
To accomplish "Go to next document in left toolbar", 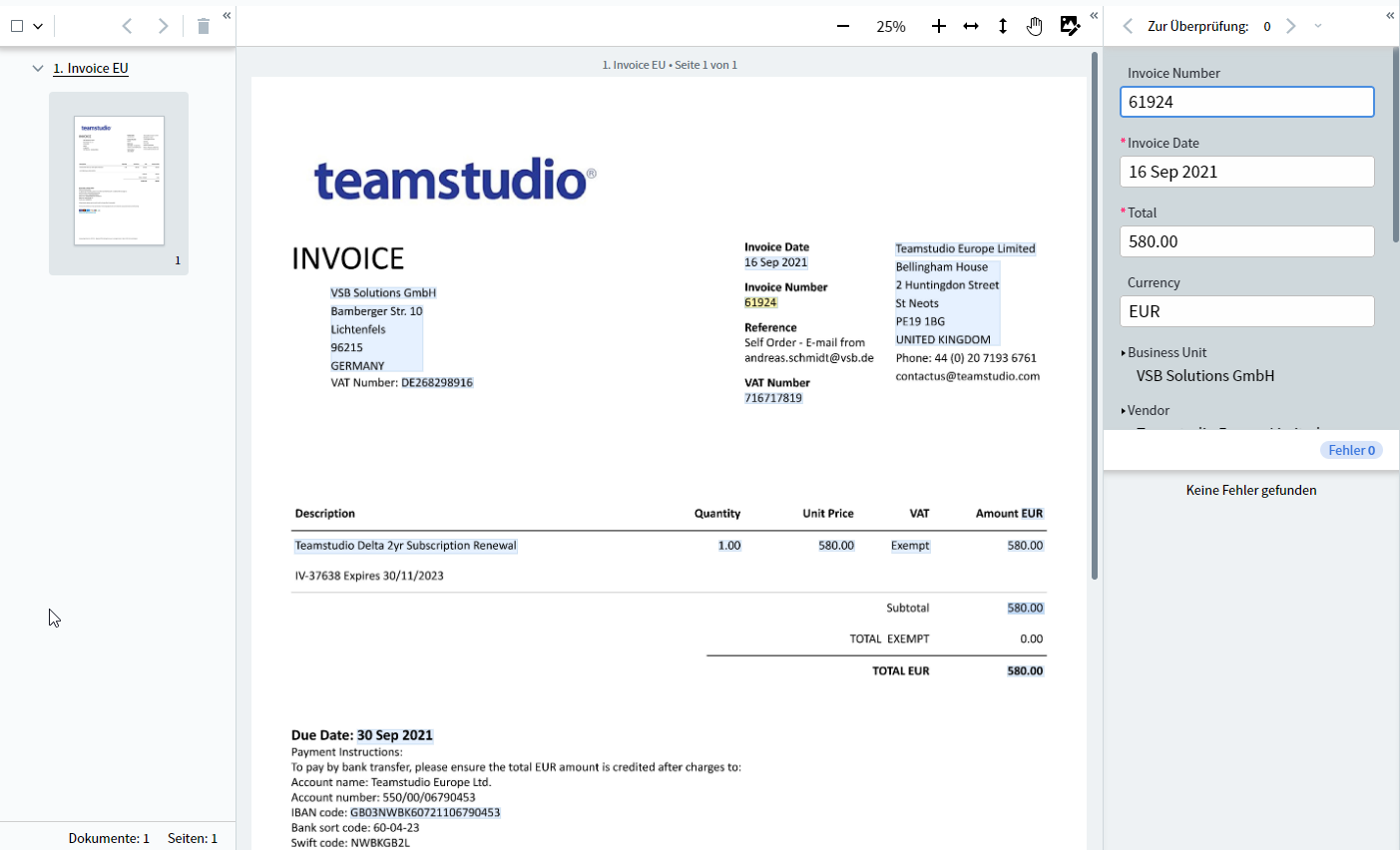I will pos(163,26).
